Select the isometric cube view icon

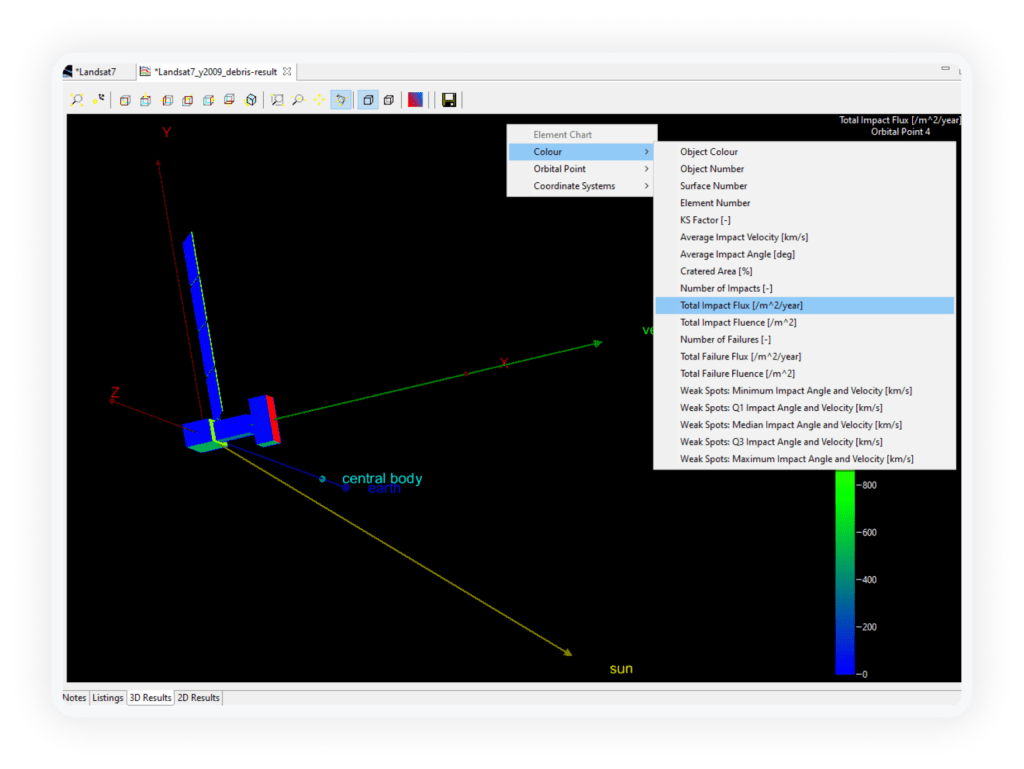point(251,100)
